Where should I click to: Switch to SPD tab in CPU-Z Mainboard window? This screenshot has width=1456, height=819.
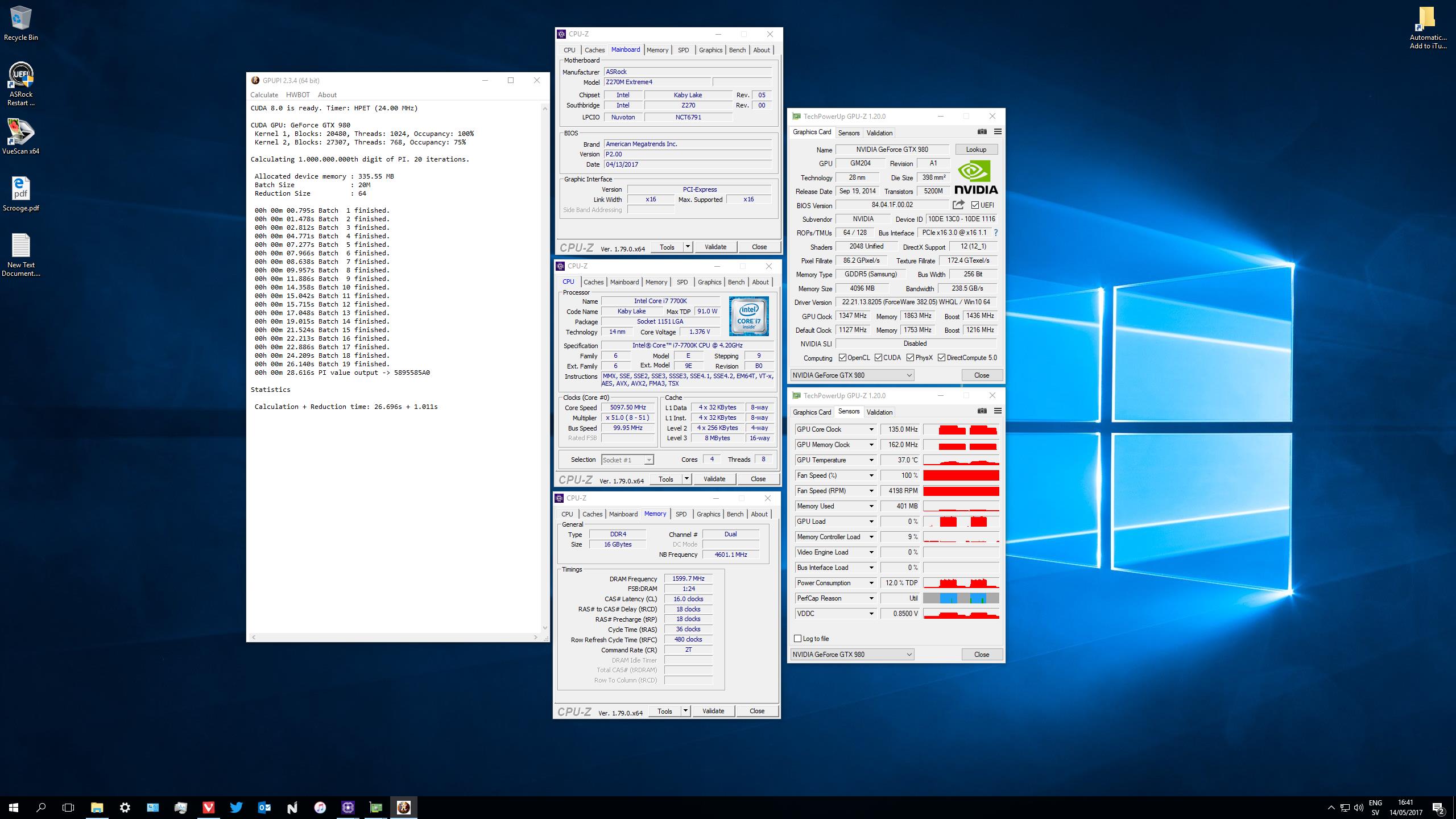[684, 50]
